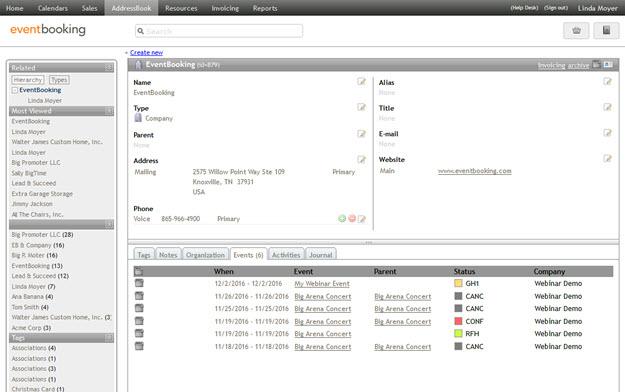The width and height of the screenshot is (625, 392).
Task: Edit the Voice phone pencil icon
Action: pos(362,219)
